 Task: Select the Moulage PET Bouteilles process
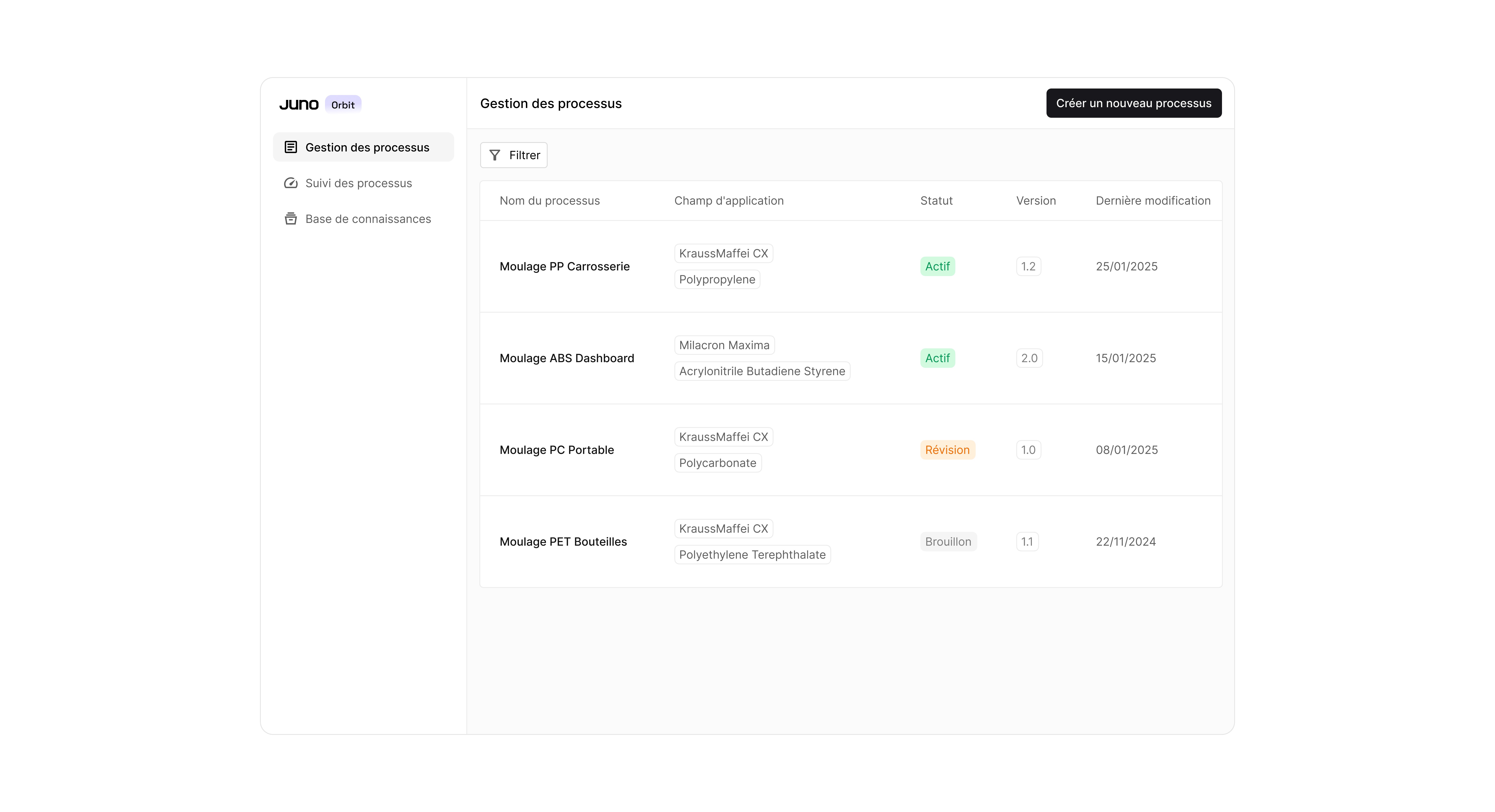pyautogui.click(x=563, y=542)
